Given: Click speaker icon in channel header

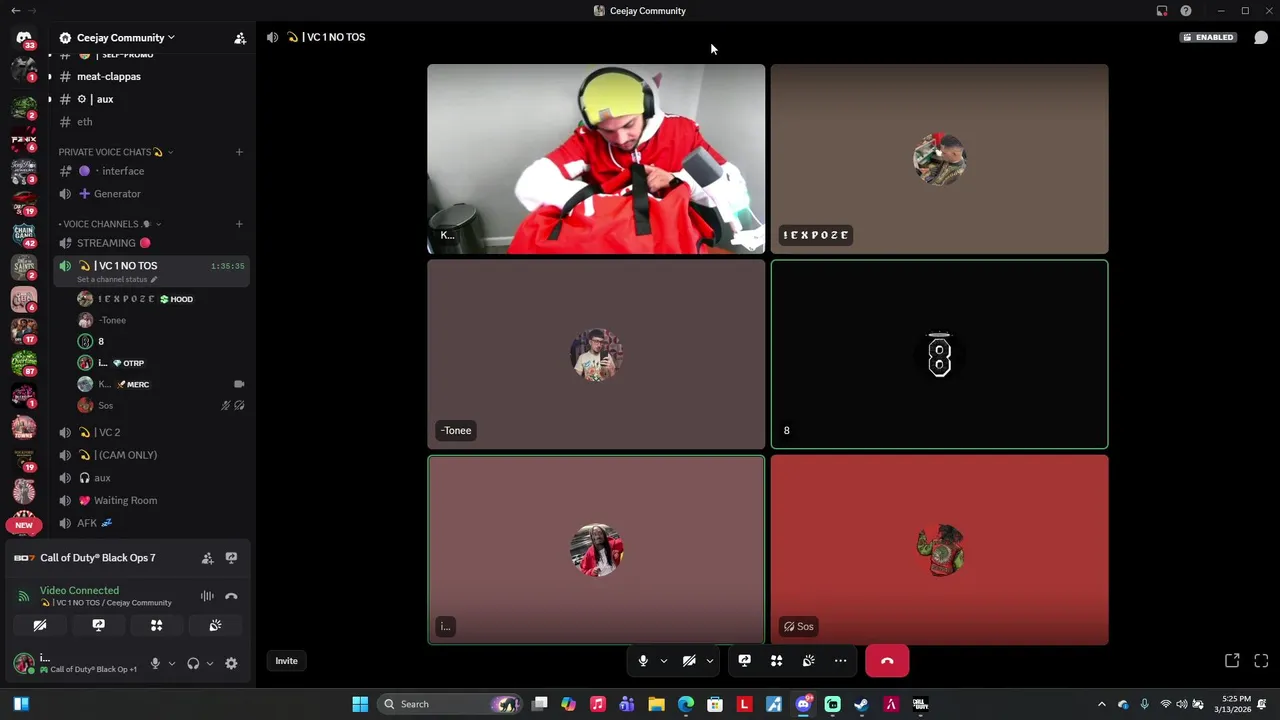Looking at the screenshot, I should [x=272, y=37].
